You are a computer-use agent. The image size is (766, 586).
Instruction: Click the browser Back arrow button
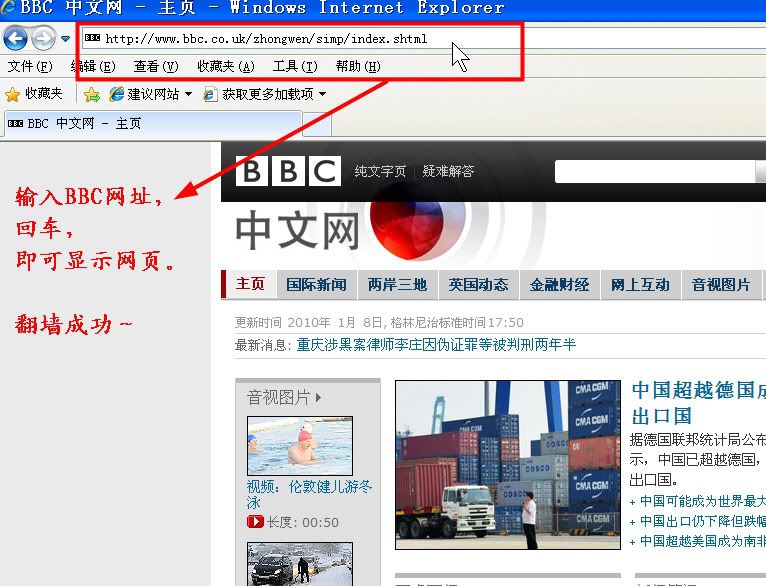pos(16,38)
